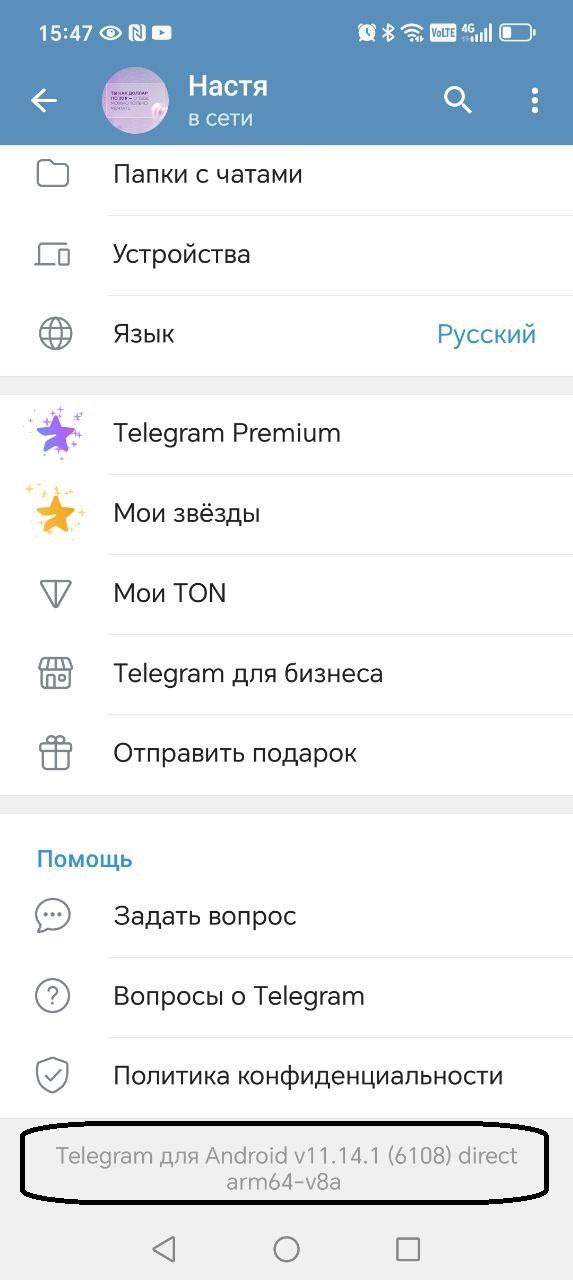This screenshot has width=573, height=1280.
Task: Tap the purple Telegram Premium star
Action: tap(55, 433)
